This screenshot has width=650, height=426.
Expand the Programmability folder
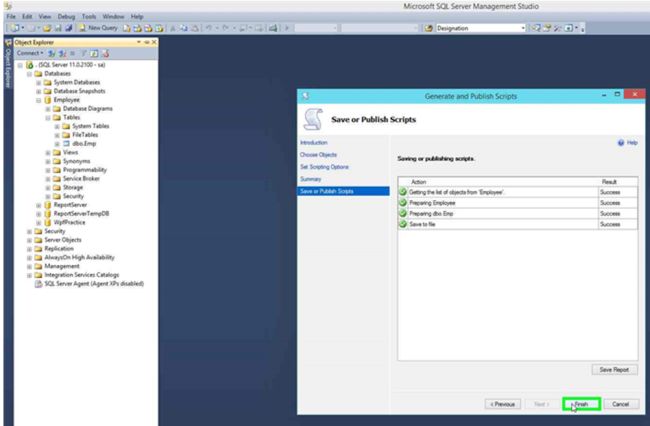click(x=48, y=170)
